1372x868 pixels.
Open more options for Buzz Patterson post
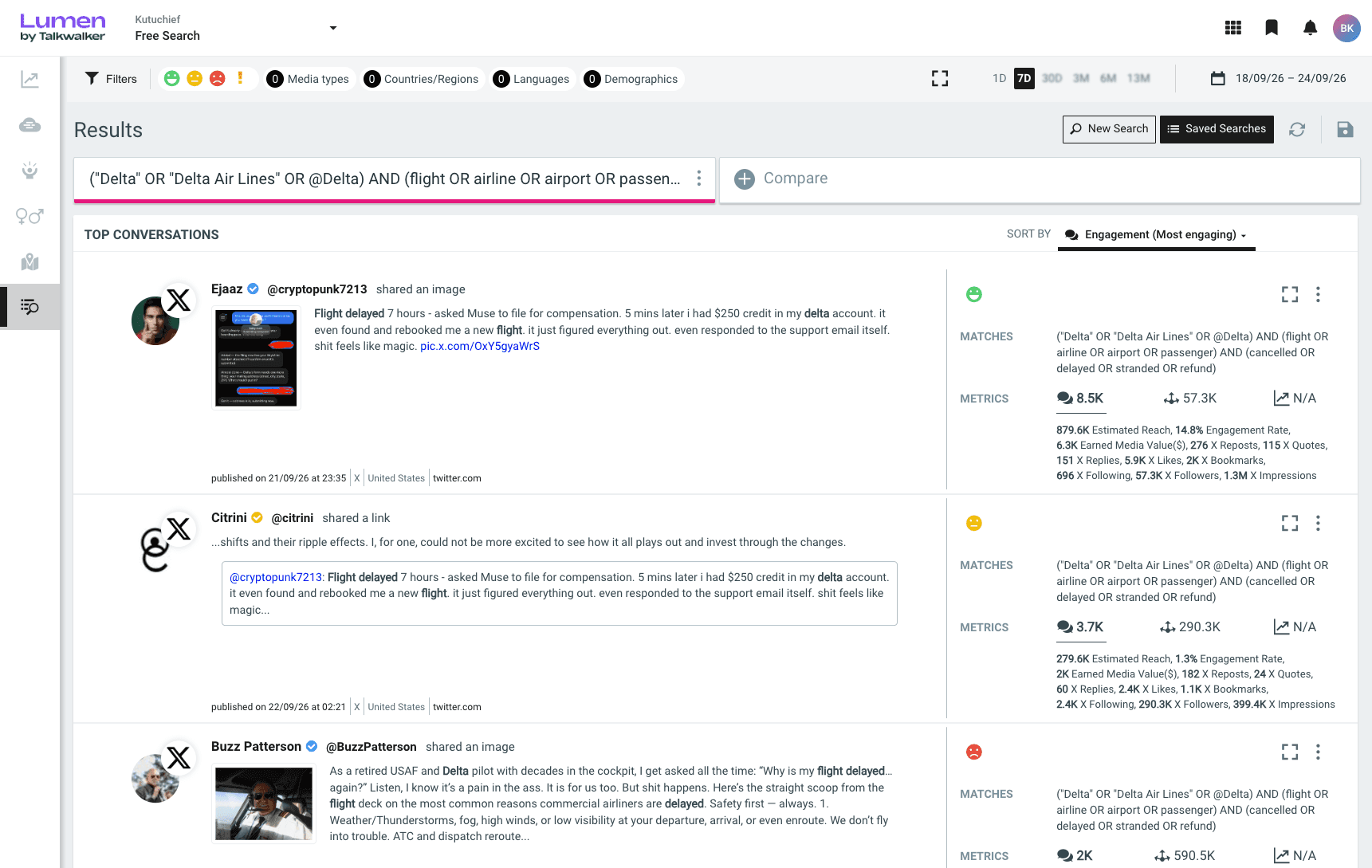click(x=1318, y=752)
